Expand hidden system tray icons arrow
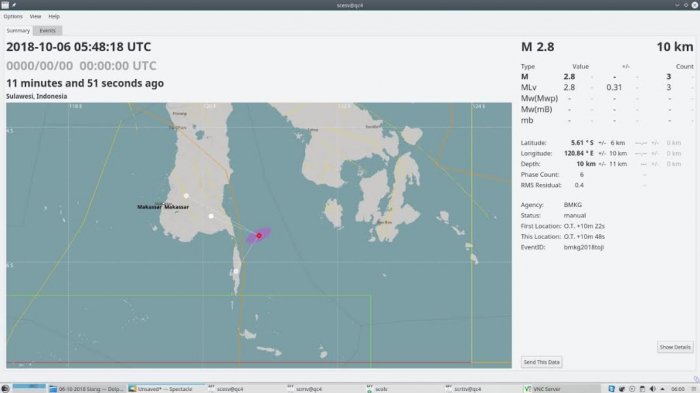The height and width of the screenshot is (393, 700). [x=662, y=389]
